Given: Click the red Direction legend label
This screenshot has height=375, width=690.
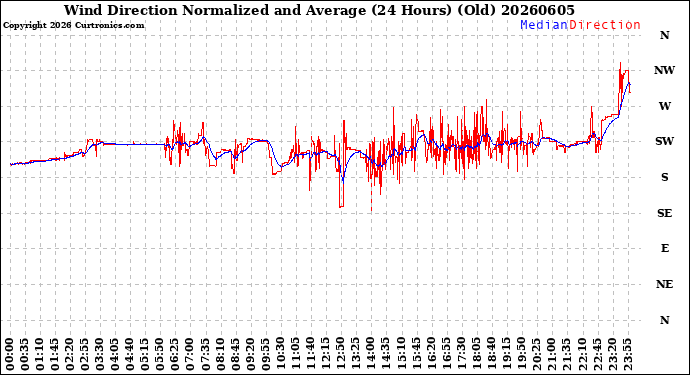Looking at the screenshot, I should pyautogui.click(x=605, y=25).
